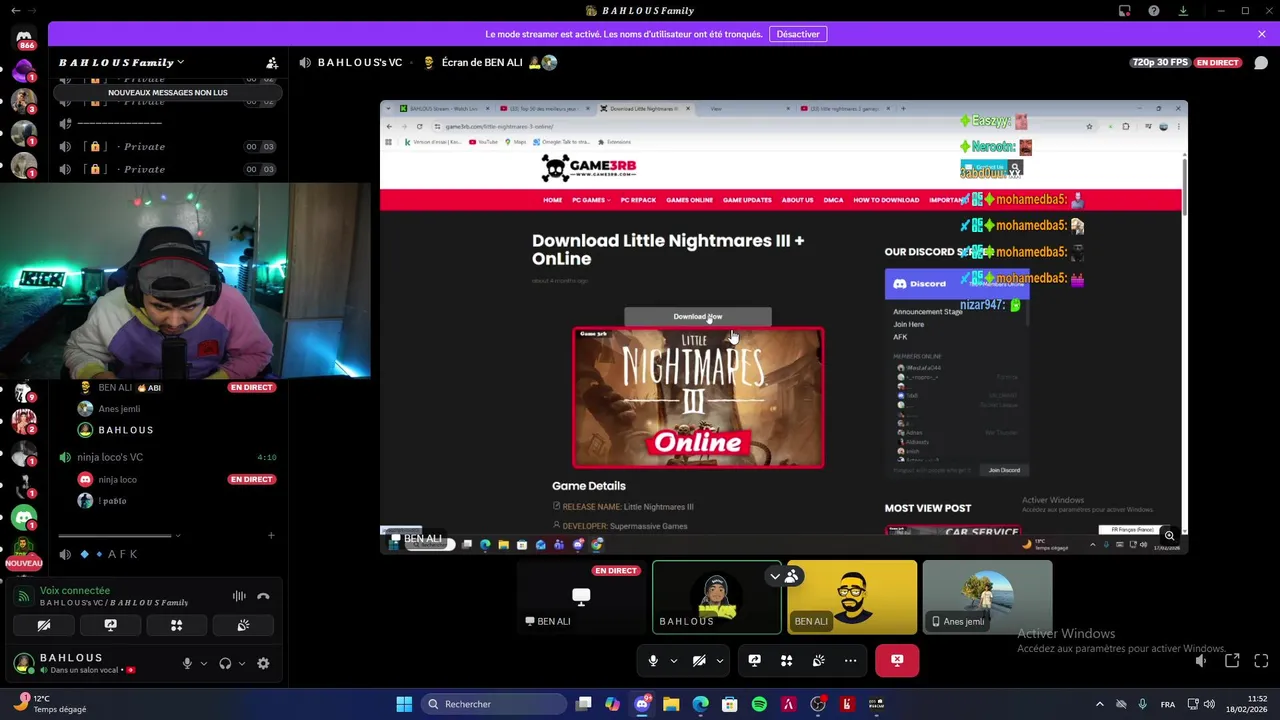
Task: Jump to new servers via the NOUVEAU badge
Action: [x=24, y=563]
